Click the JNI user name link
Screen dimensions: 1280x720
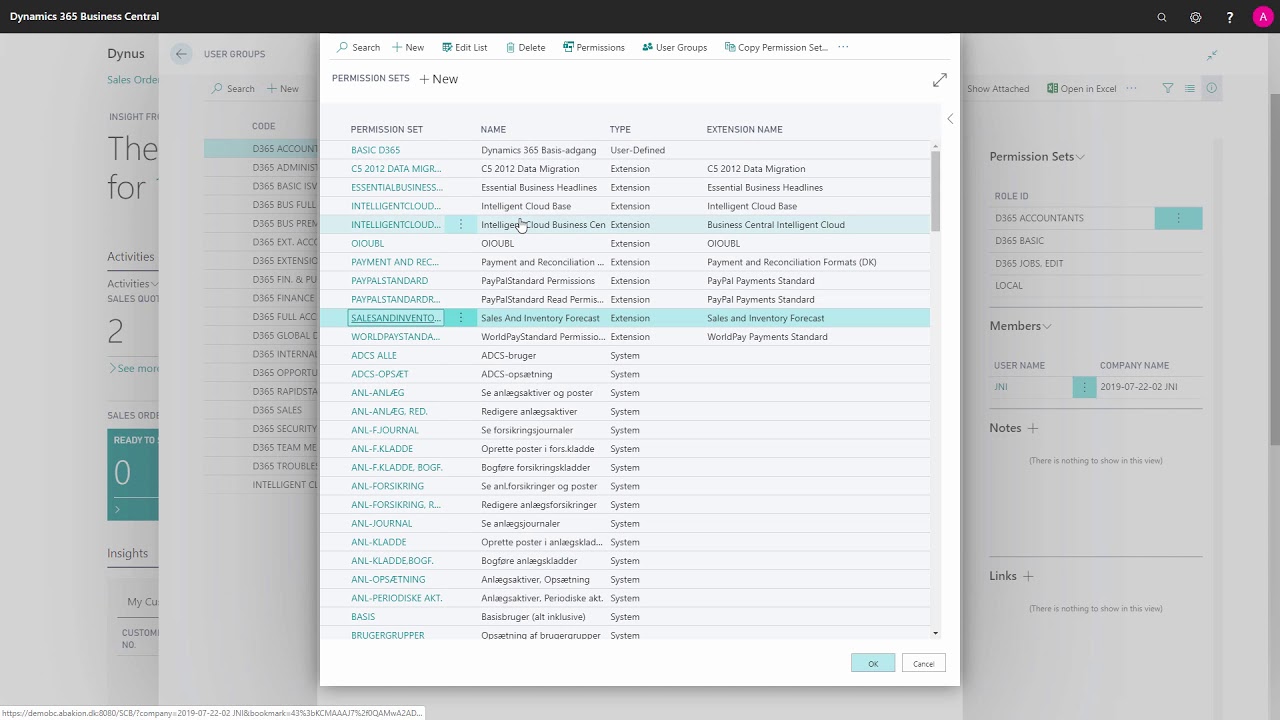[1001, 387]
